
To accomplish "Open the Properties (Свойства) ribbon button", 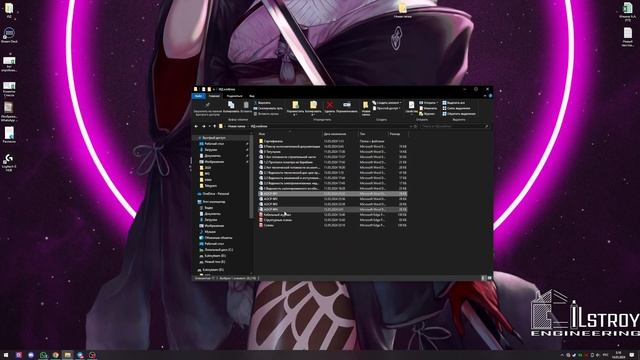I will [411, 107].
